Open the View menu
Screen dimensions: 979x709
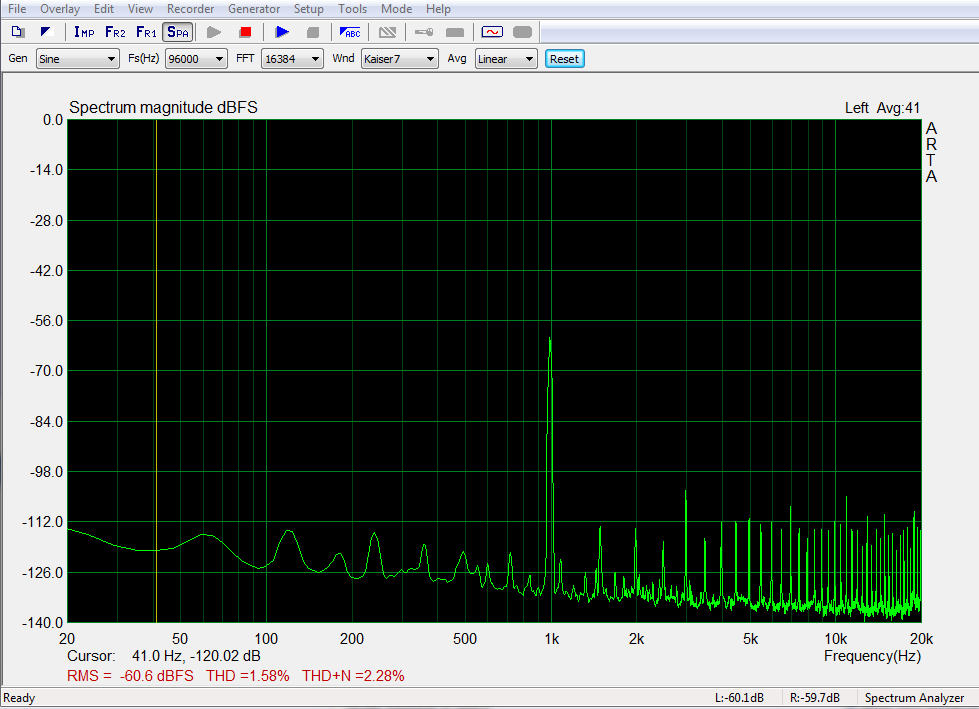(140, 9)
